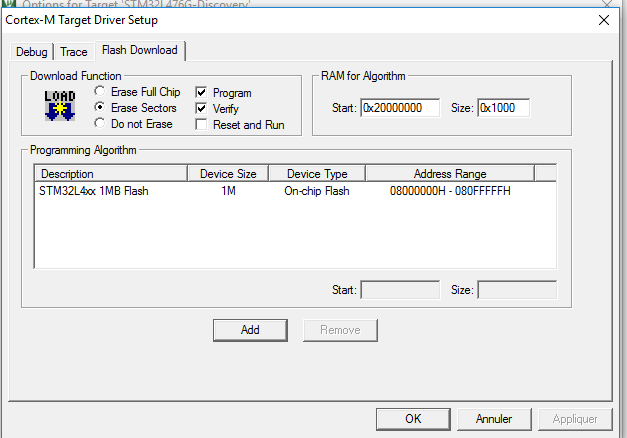Click the Appliquer button
This screenshot has height=438, width=627.
(x=575, y=419)
